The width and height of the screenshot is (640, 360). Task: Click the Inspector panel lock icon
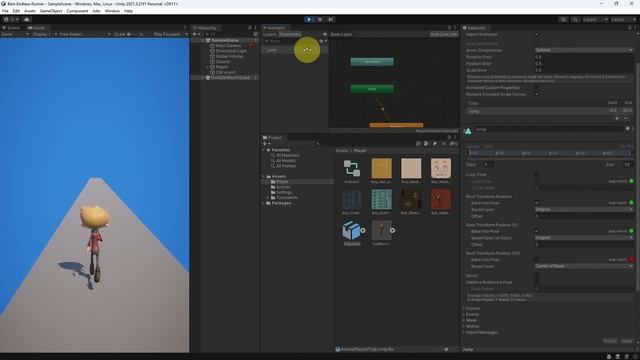[629, 28]
